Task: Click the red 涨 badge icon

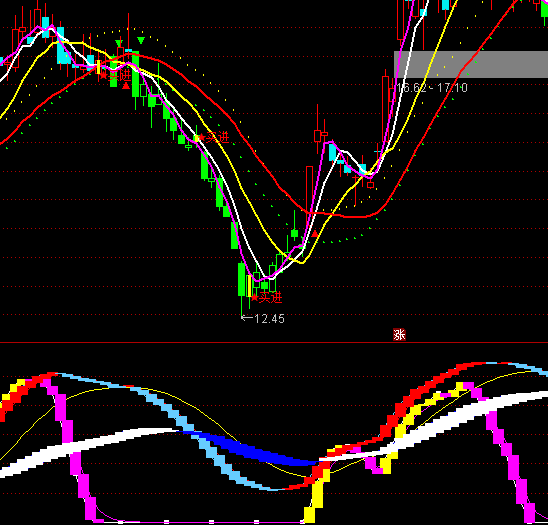Action: [399, 335]
